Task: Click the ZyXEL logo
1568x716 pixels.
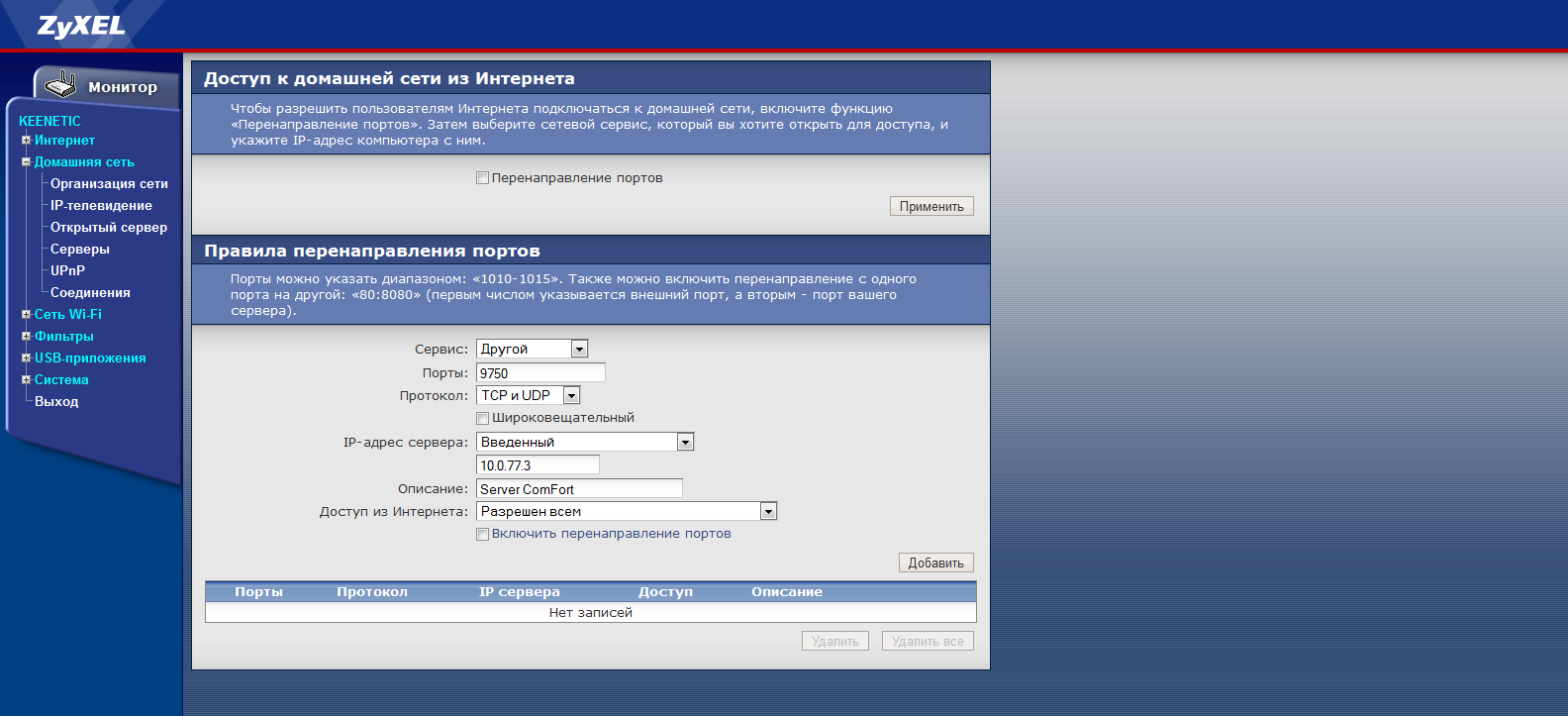Action: (x=81, y=26)
